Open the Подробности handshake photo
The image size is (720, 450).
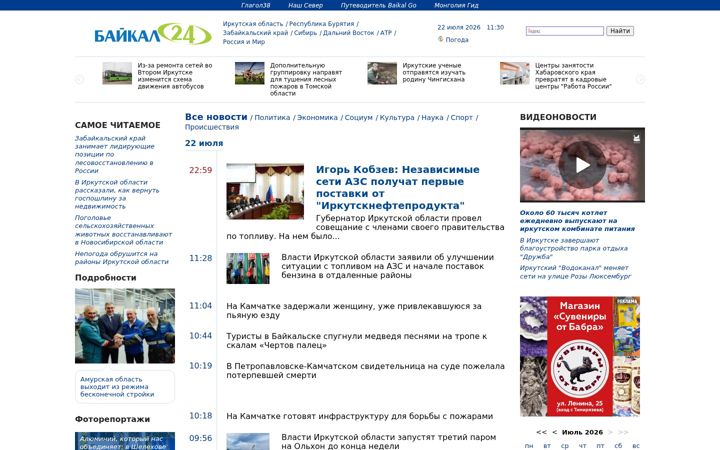[125, 326]
